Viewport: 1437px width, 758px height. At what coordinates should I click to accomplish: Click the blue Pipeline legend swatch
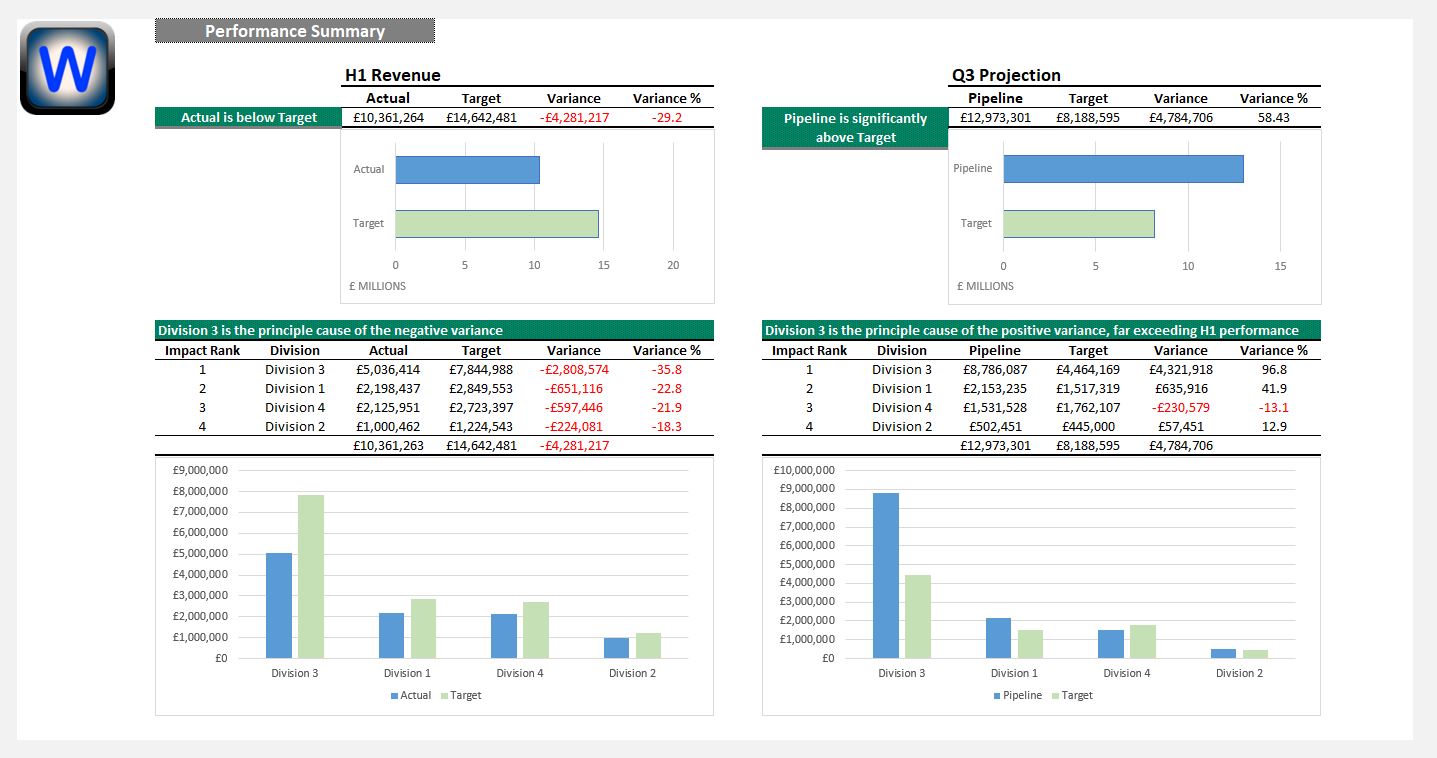tap(997, 695)
